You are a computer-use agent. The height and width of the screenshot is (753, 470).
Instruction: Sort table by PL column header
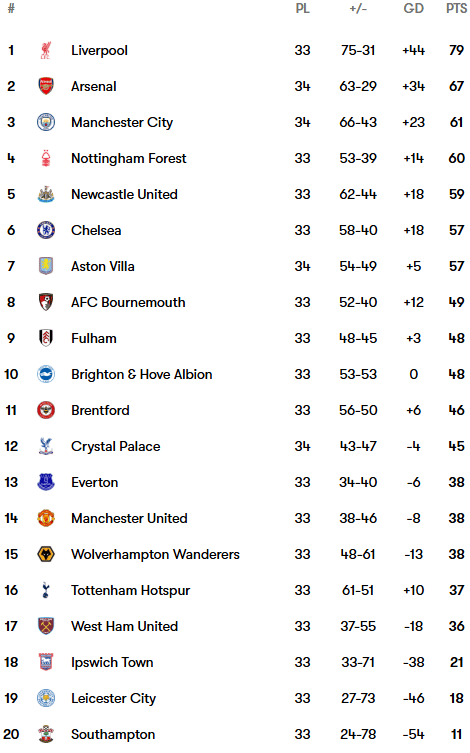pyautogui.click(x=302, y=9)
